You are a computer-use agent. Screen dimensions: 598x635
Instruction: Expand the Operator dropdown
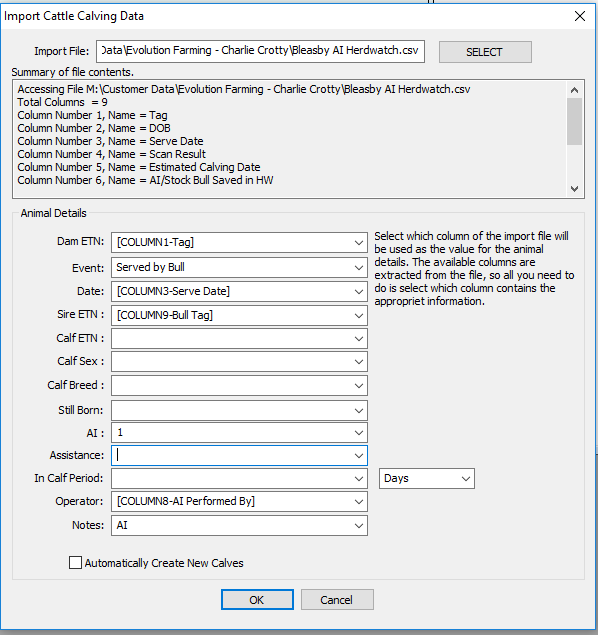(239, 501)
